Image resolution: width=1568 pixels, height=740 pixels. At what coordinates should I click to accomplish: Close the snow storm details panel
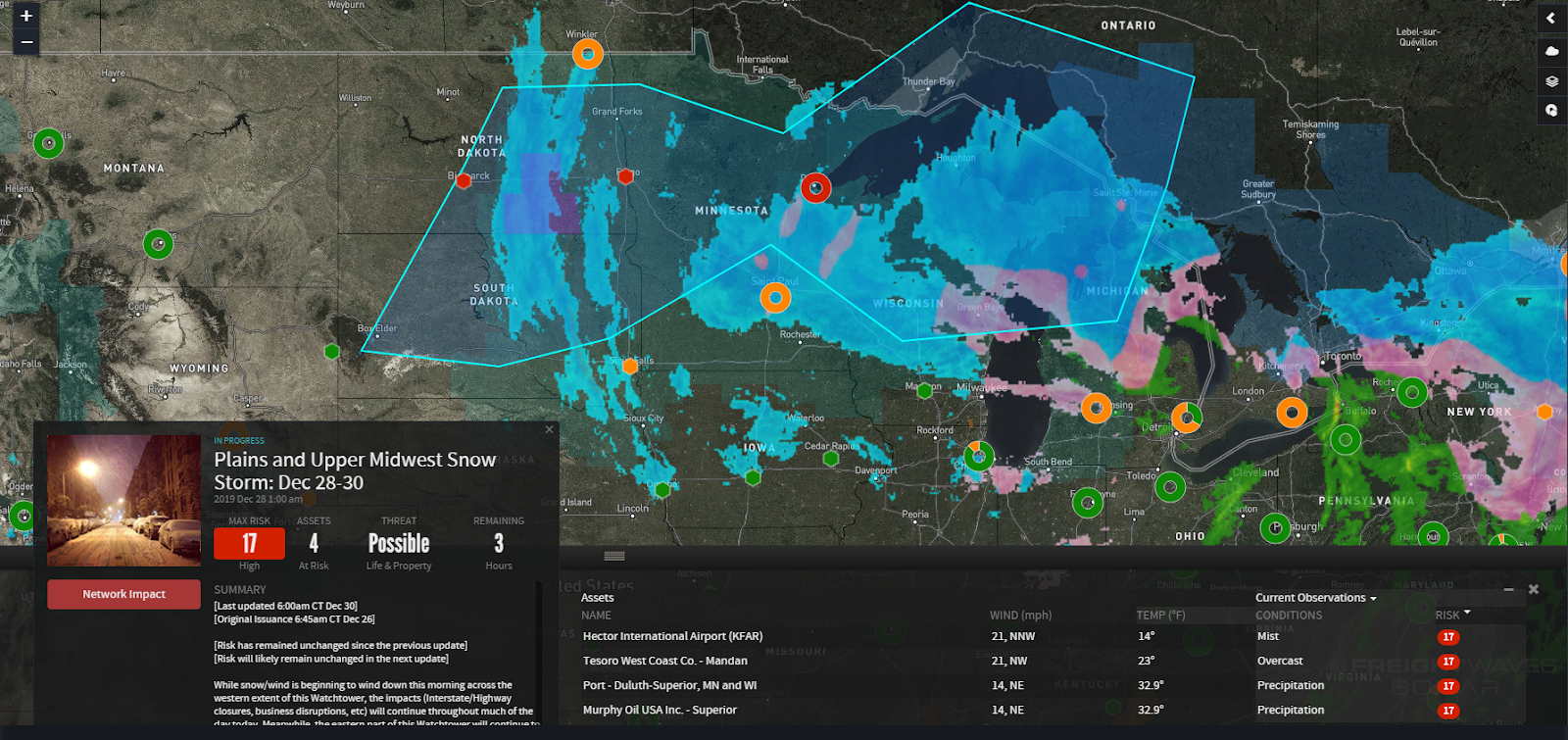coord(549,429)
